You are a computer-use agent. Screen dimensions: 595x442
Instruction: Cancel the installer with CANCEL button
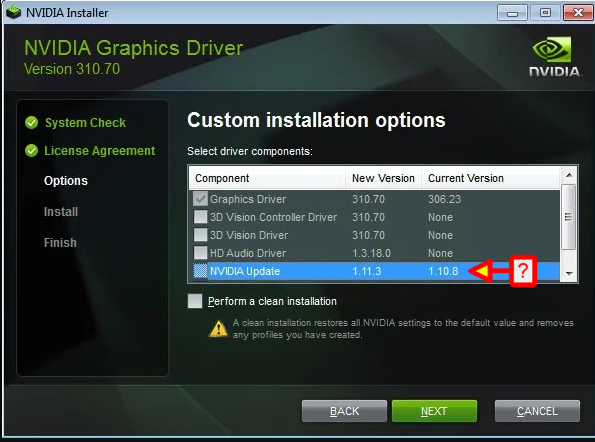tap(537, 411)
